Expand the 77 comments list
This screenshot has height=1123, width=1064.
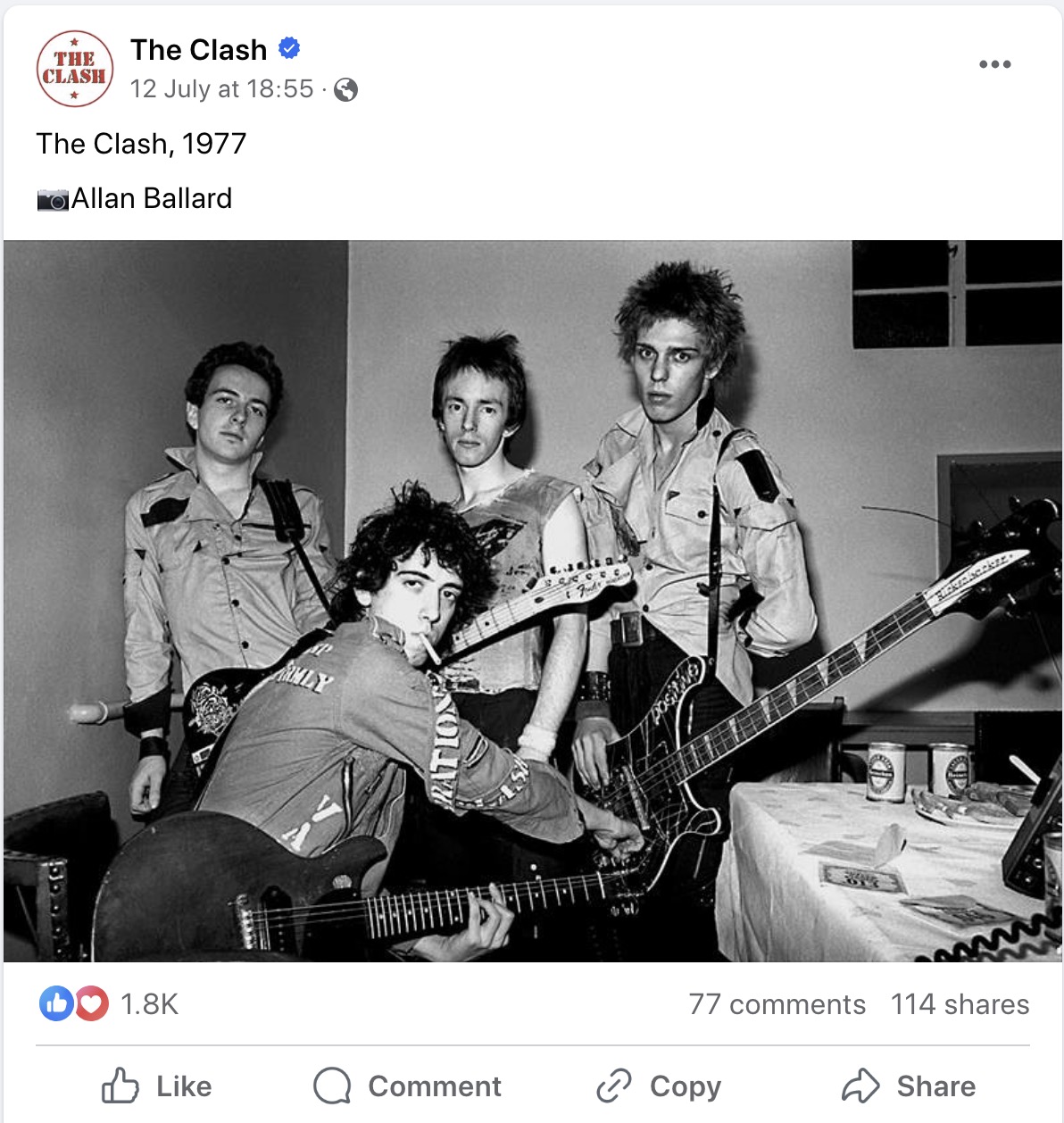tap(777, 1004)
